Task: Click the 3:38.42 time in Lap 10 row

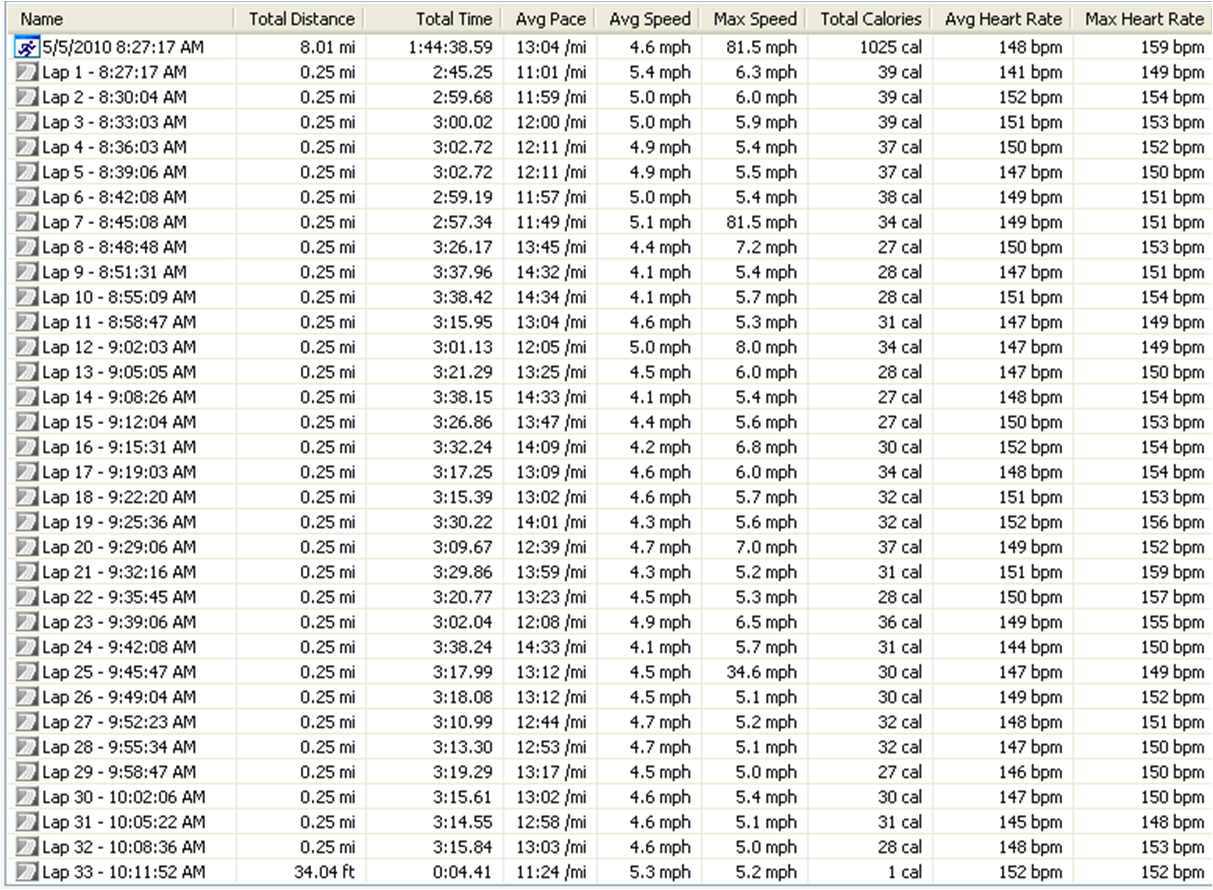Action: tap(463, 297)
